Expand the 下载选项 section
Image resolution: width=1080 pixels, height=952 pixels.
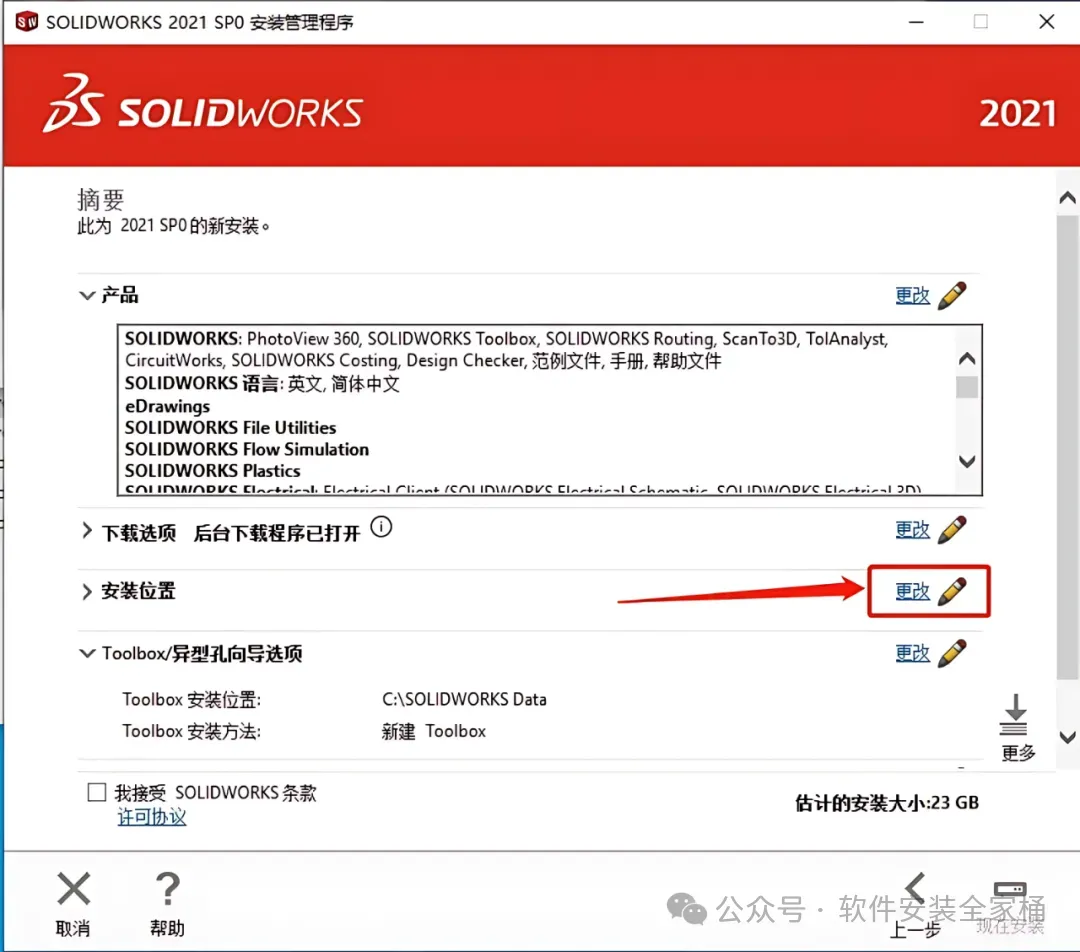coord(87,530)
